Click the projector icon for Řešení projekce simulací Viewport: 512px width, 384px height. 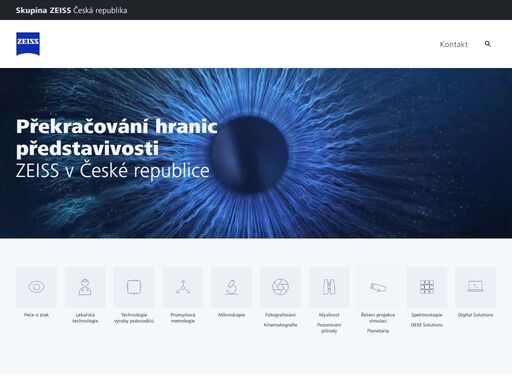click(x=378, y=287)
